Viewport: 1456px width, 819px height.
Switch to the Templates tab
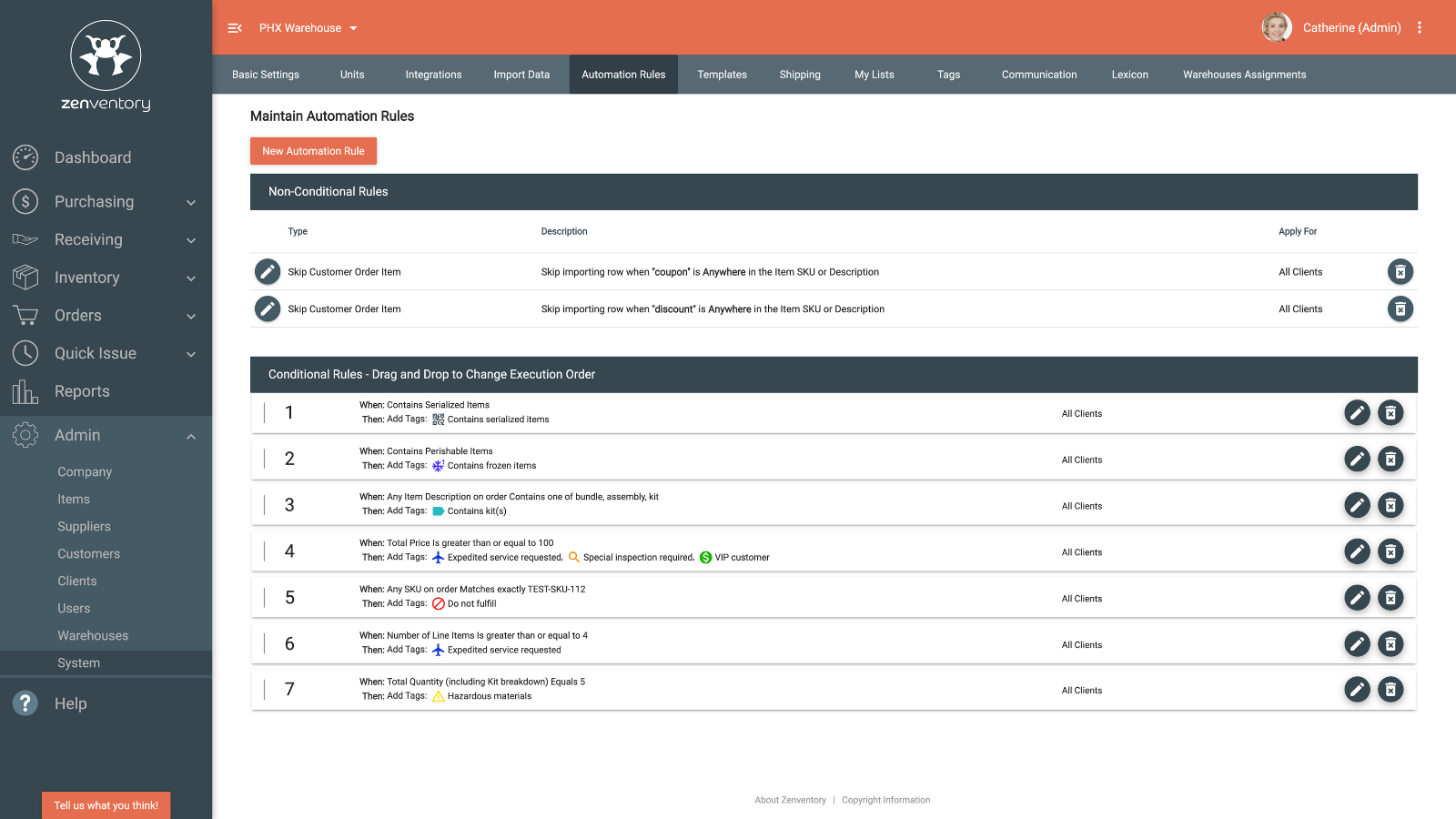pos(722,75)
